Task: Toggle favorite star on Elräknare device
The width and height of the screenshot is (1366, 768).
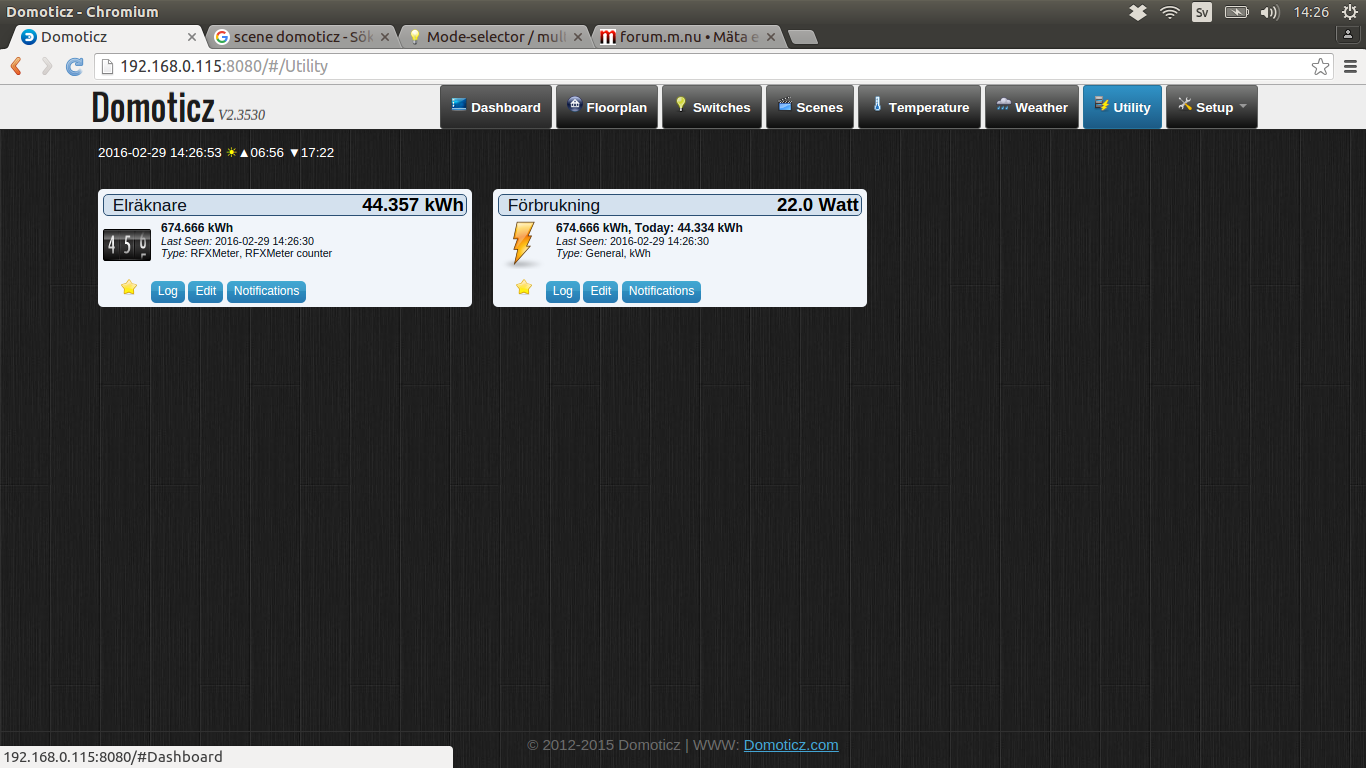Action: coord(128,288)
